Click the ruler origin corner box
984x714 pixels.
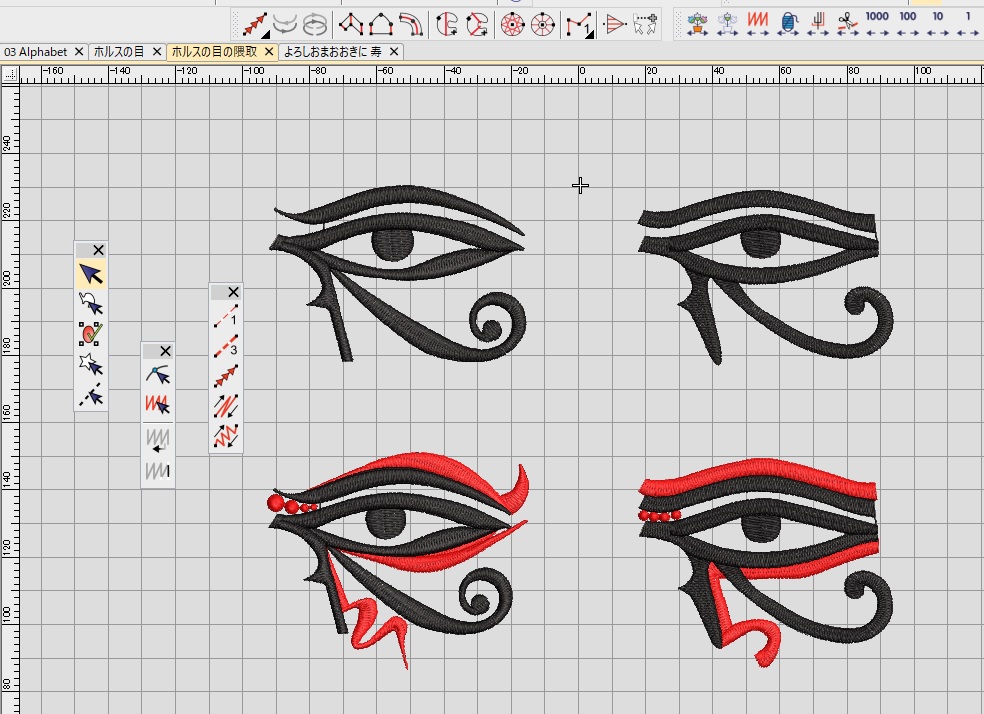(x=10, y=75)
